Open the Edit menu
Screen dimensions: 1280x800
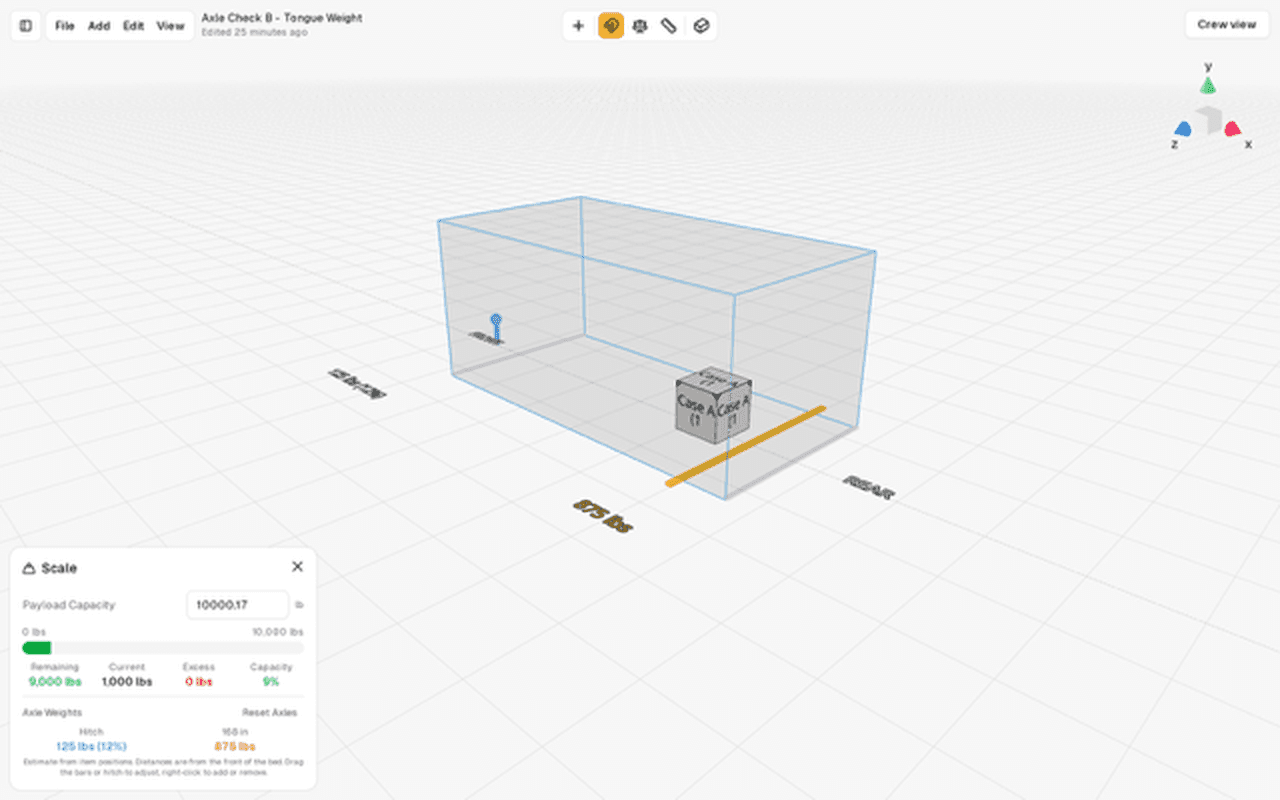pyautogui.click(x=134, y=26)
